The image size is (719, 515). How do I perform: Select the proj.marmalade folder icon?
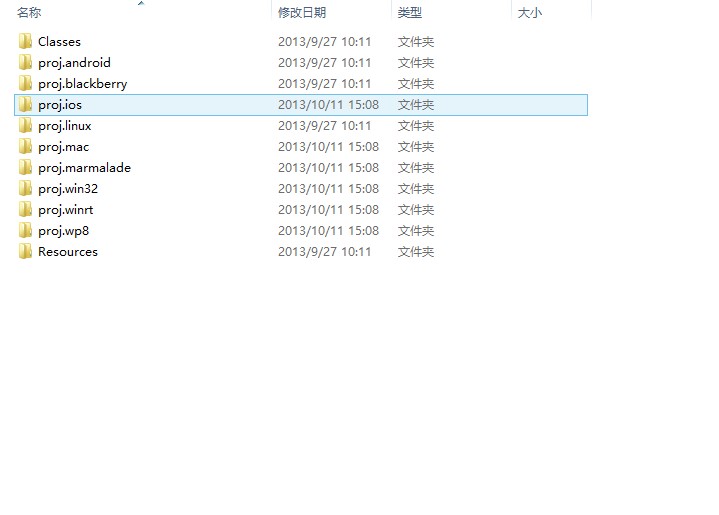pyautogui.click(x=25, y=168)
